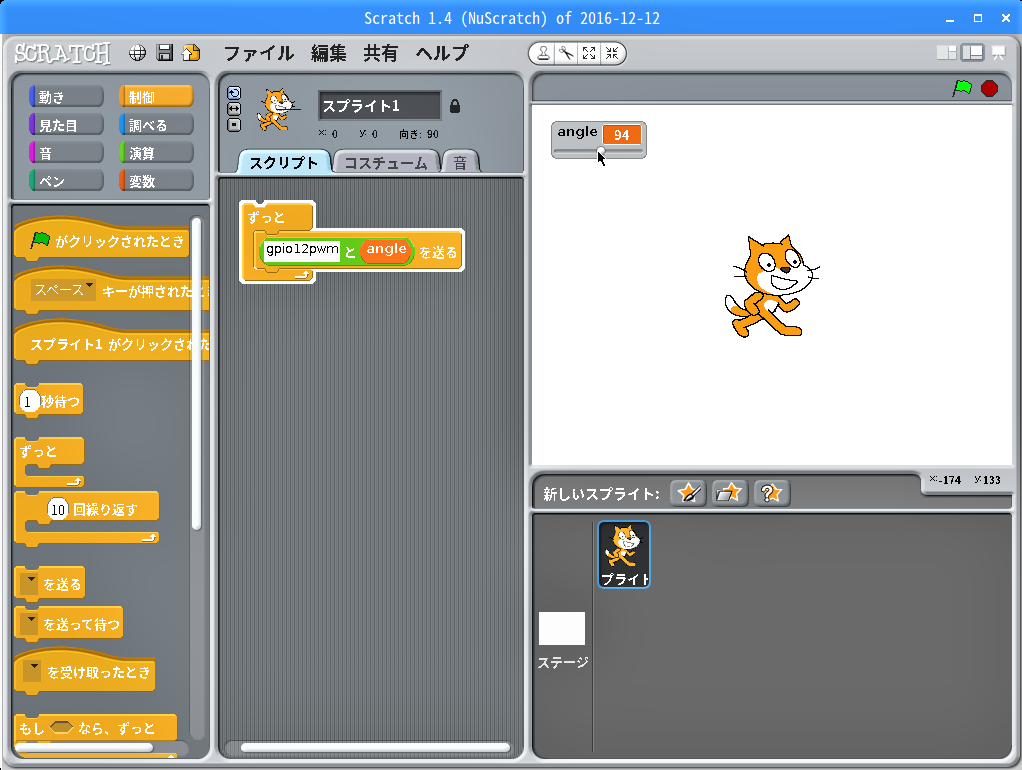Click the angle slider handle on stage
The width and height of the screenshot is (1022, 770).
click(601, 152)
